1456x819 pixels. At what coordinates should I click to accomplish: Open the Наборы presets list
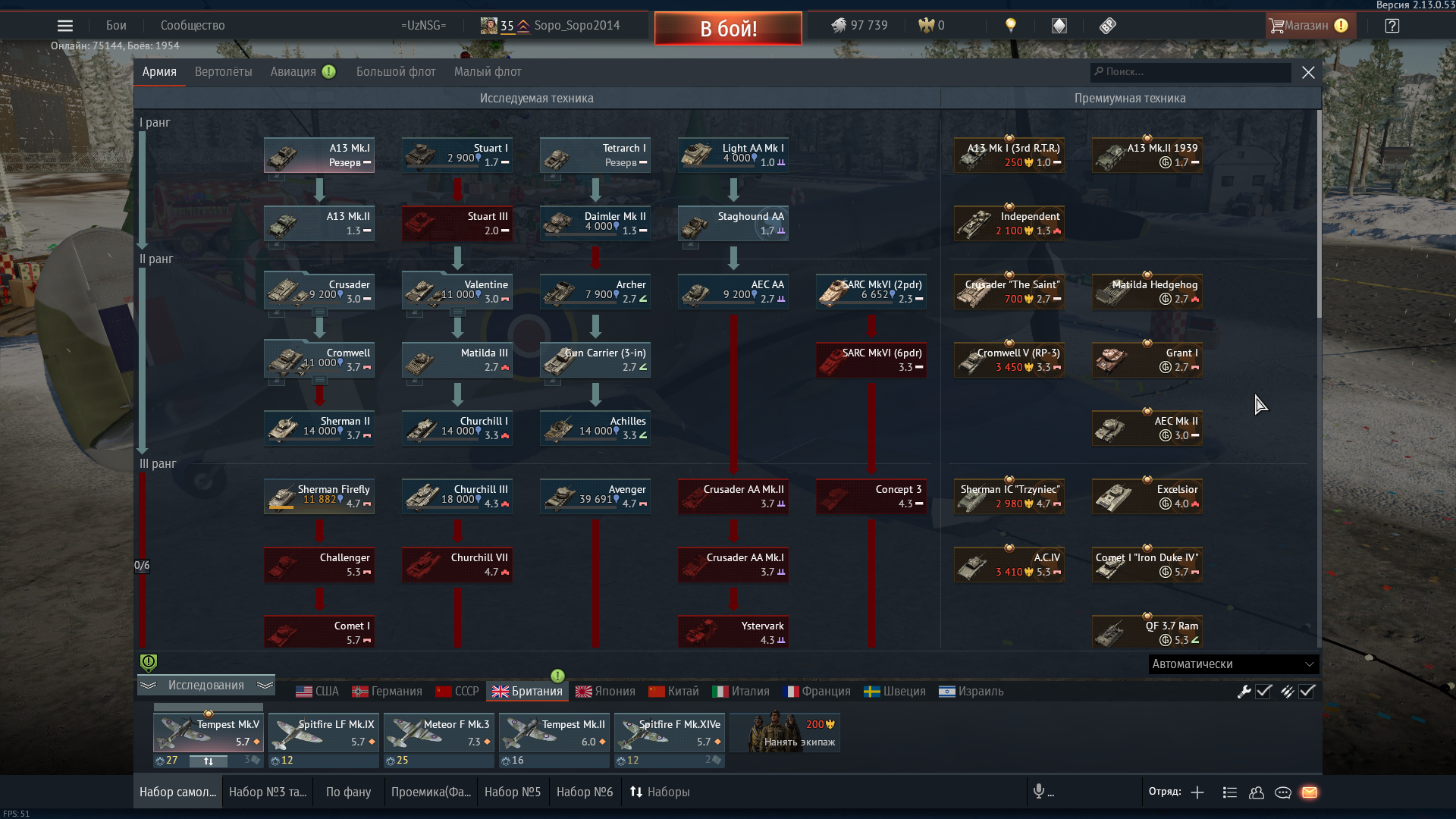(660, 792)
